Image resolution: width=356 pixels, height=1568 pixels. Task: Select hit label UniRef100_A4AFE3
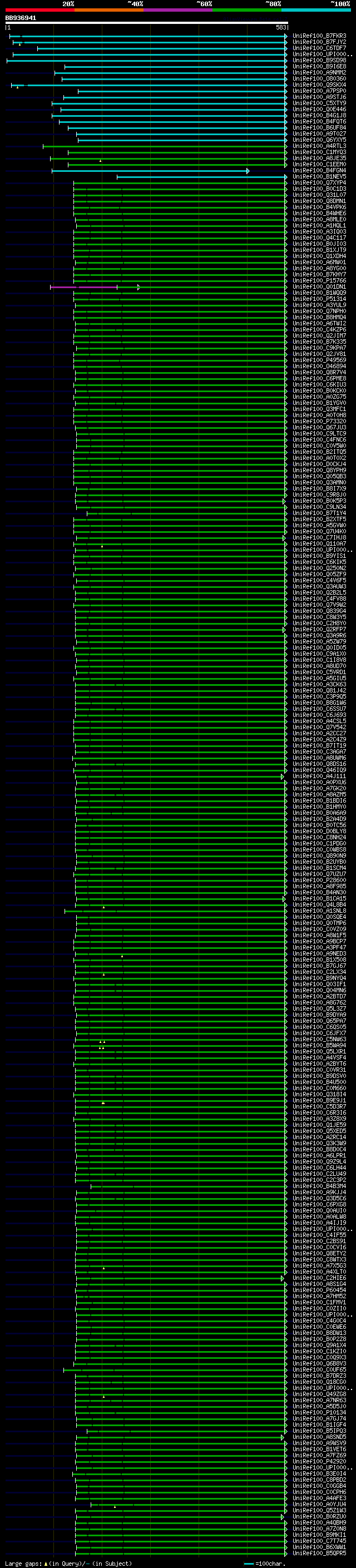(319, 1498)
